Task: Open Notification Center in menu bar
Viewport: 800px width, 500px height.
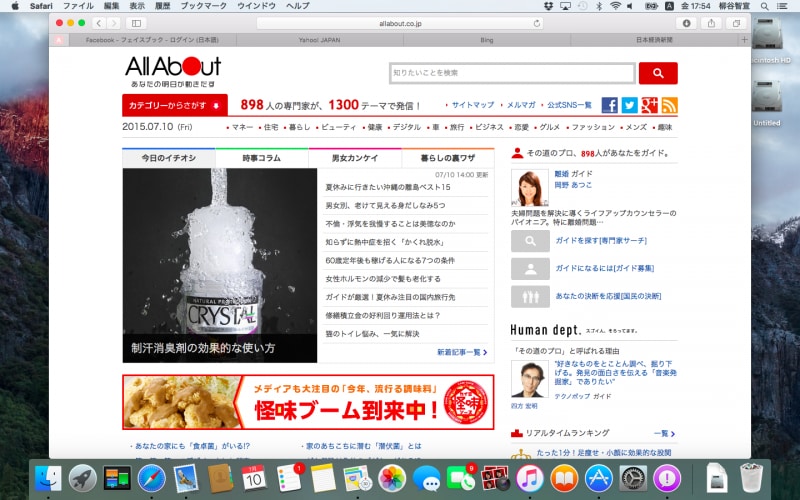Action: 782,6
